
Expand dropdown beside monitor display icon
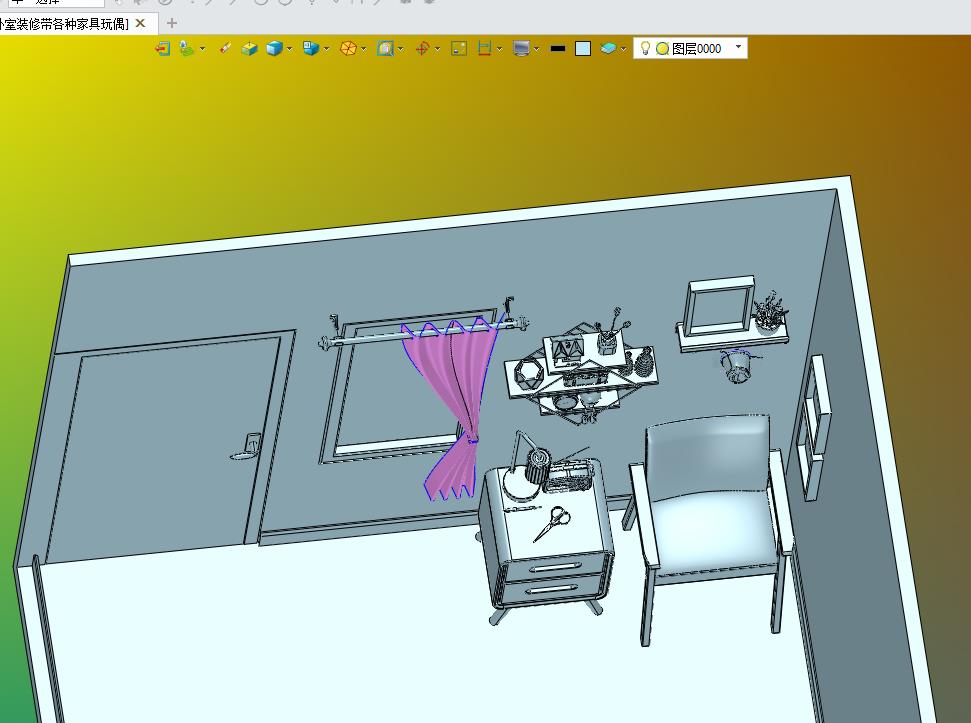pos(536,48)
